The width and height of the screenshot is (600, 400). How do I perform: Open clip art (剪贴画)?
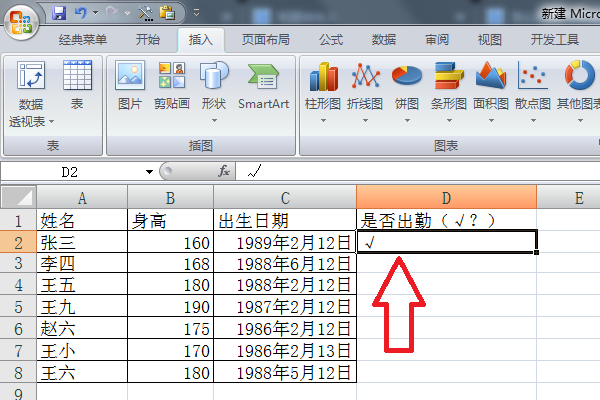[172, 85]
